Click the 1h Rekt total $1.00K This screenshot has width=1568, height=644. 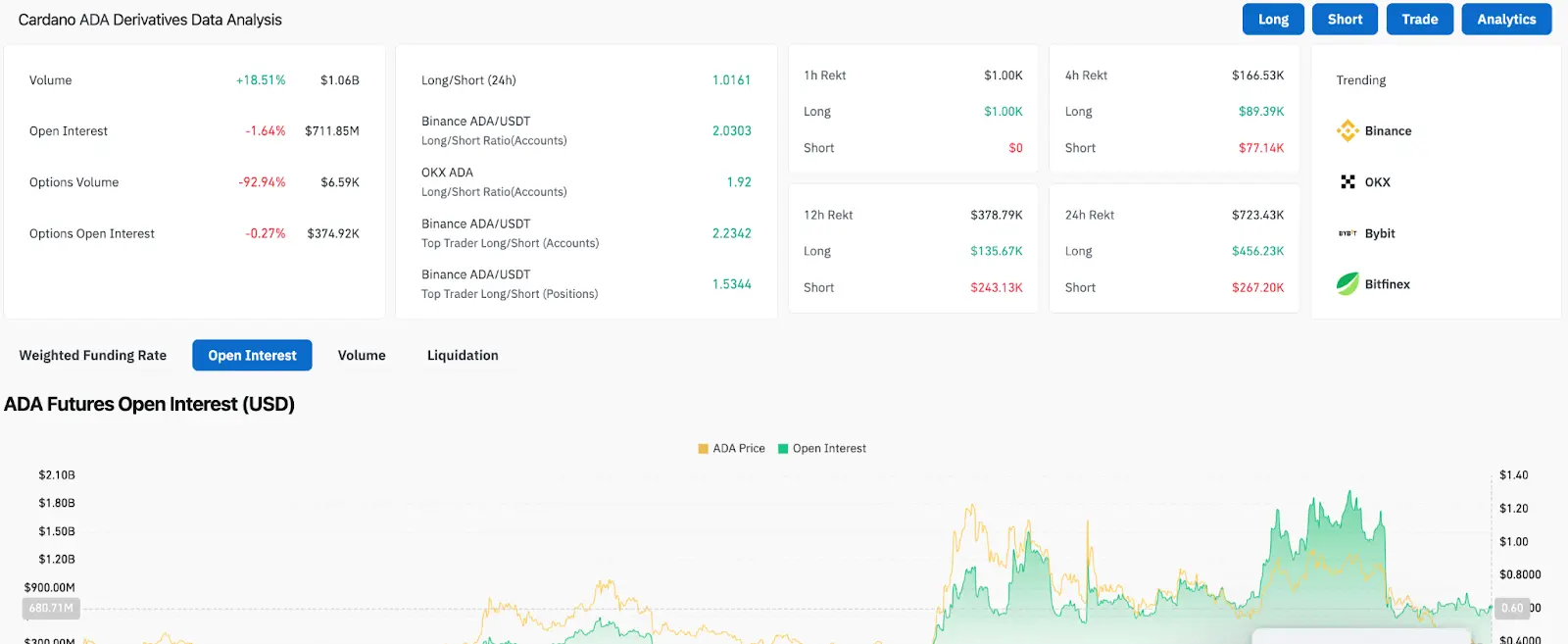pos(1004,75)
